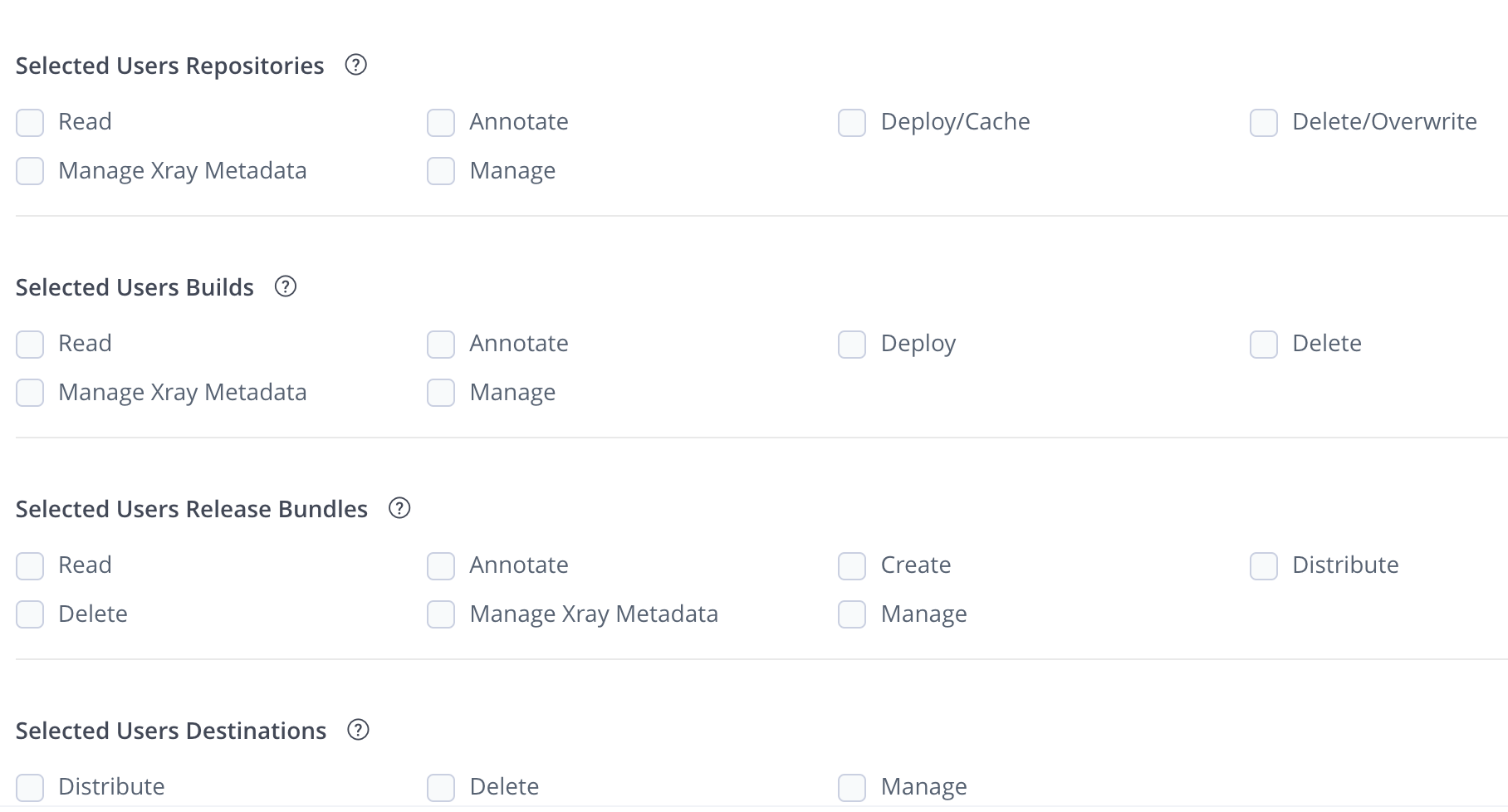Enable Deploy/Cache repository permission
1508x812 pixels.
pyautogui.click(x=852, y=122)
